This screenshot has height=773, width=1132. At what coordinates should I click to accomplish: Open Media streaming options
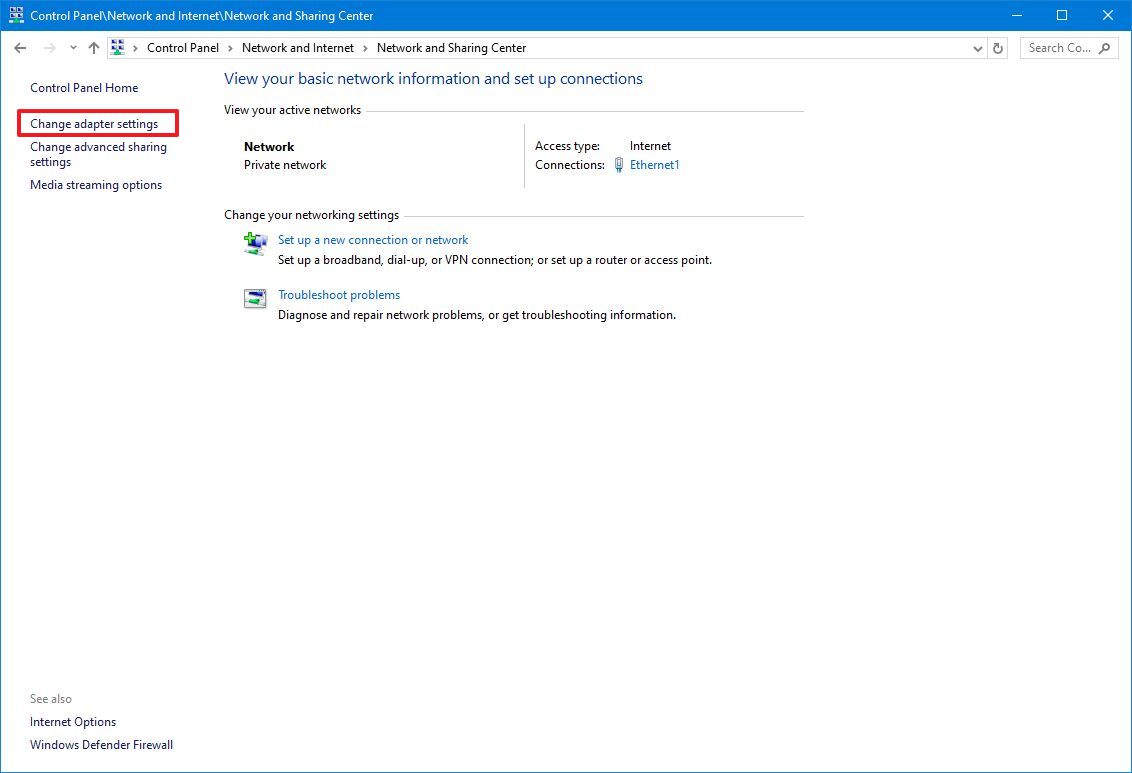[x=95, y=184]
